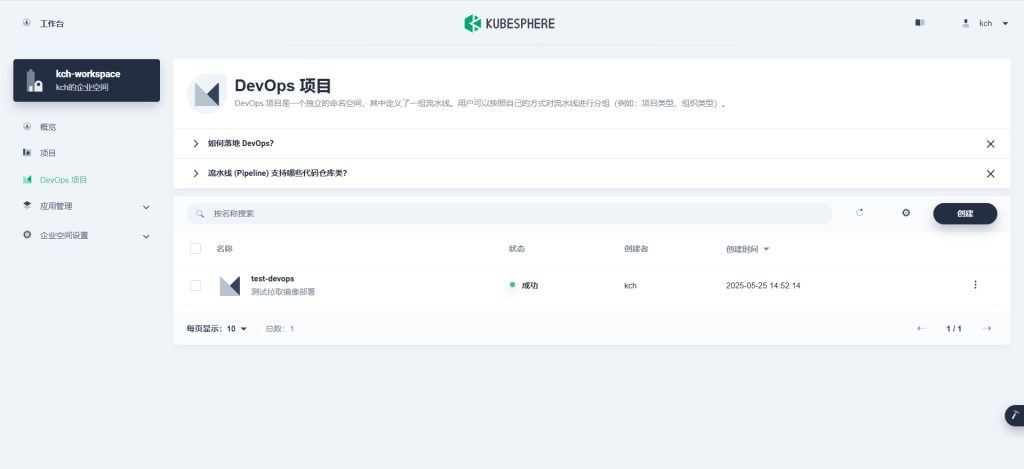
Task: Open 概览 overview in the sidebar
Action: pos(48,127)
